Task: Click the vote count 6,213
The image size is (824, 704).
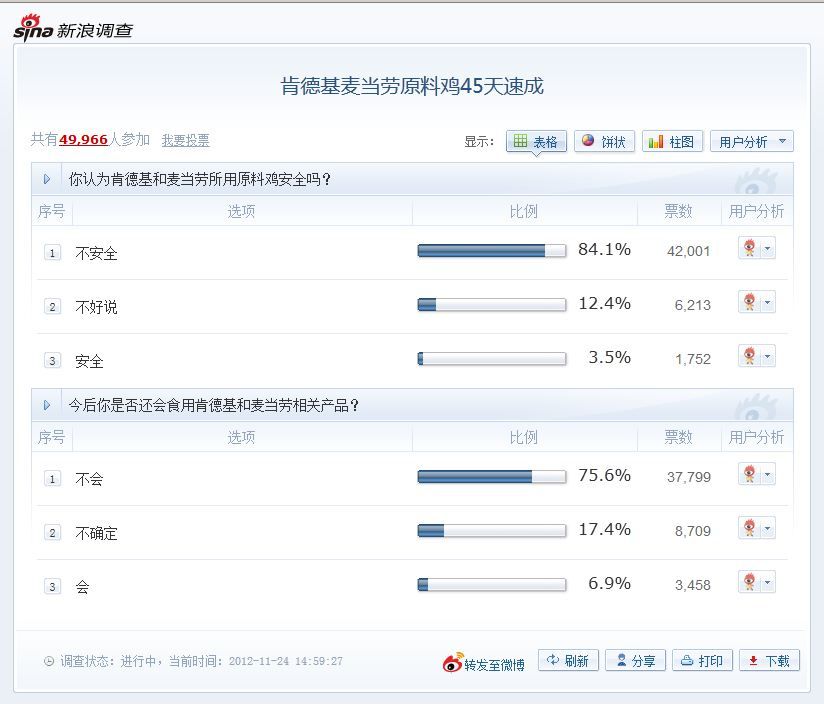Action: coord(693,305)
